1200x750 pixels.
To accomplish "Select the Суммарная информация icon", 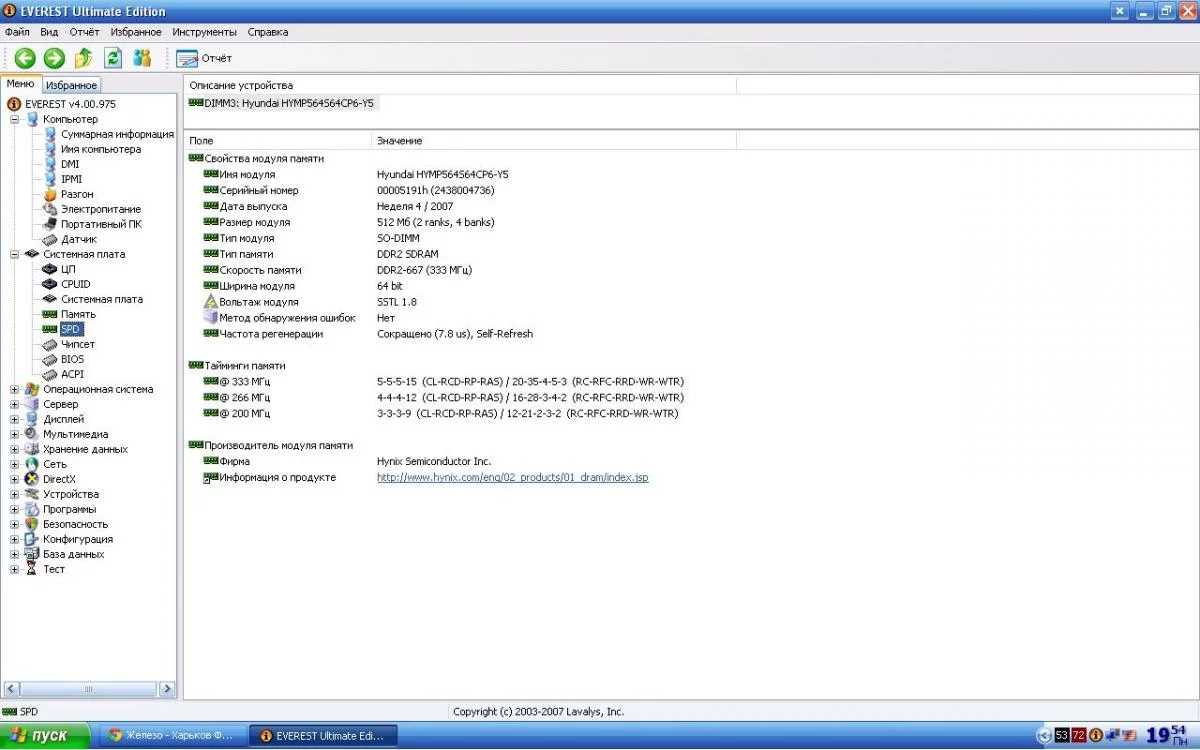I will pos(50,134).
